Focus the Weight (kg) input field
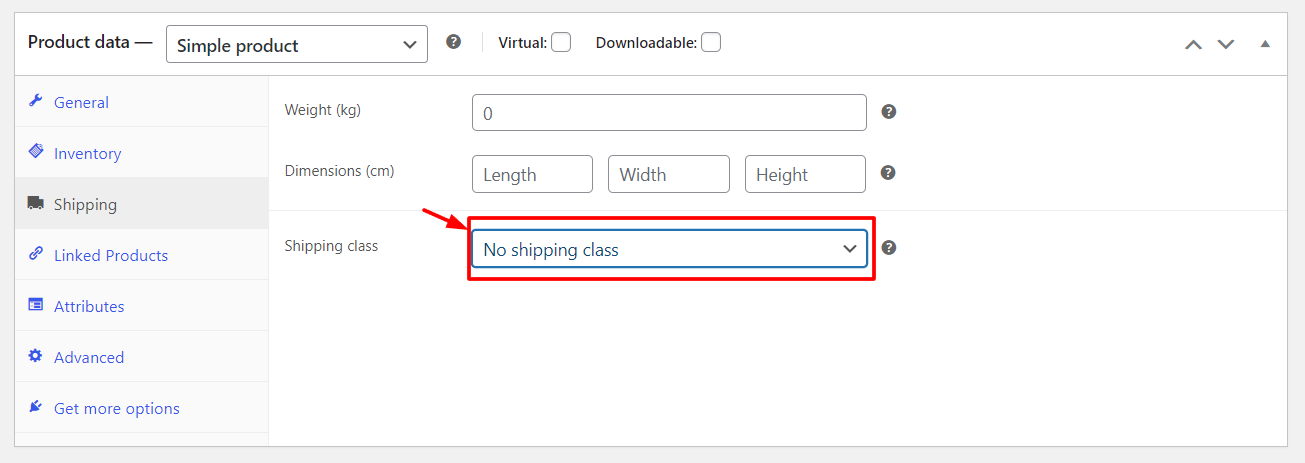This screenshot has height=463, width=1305. click(x=669, y=112)
